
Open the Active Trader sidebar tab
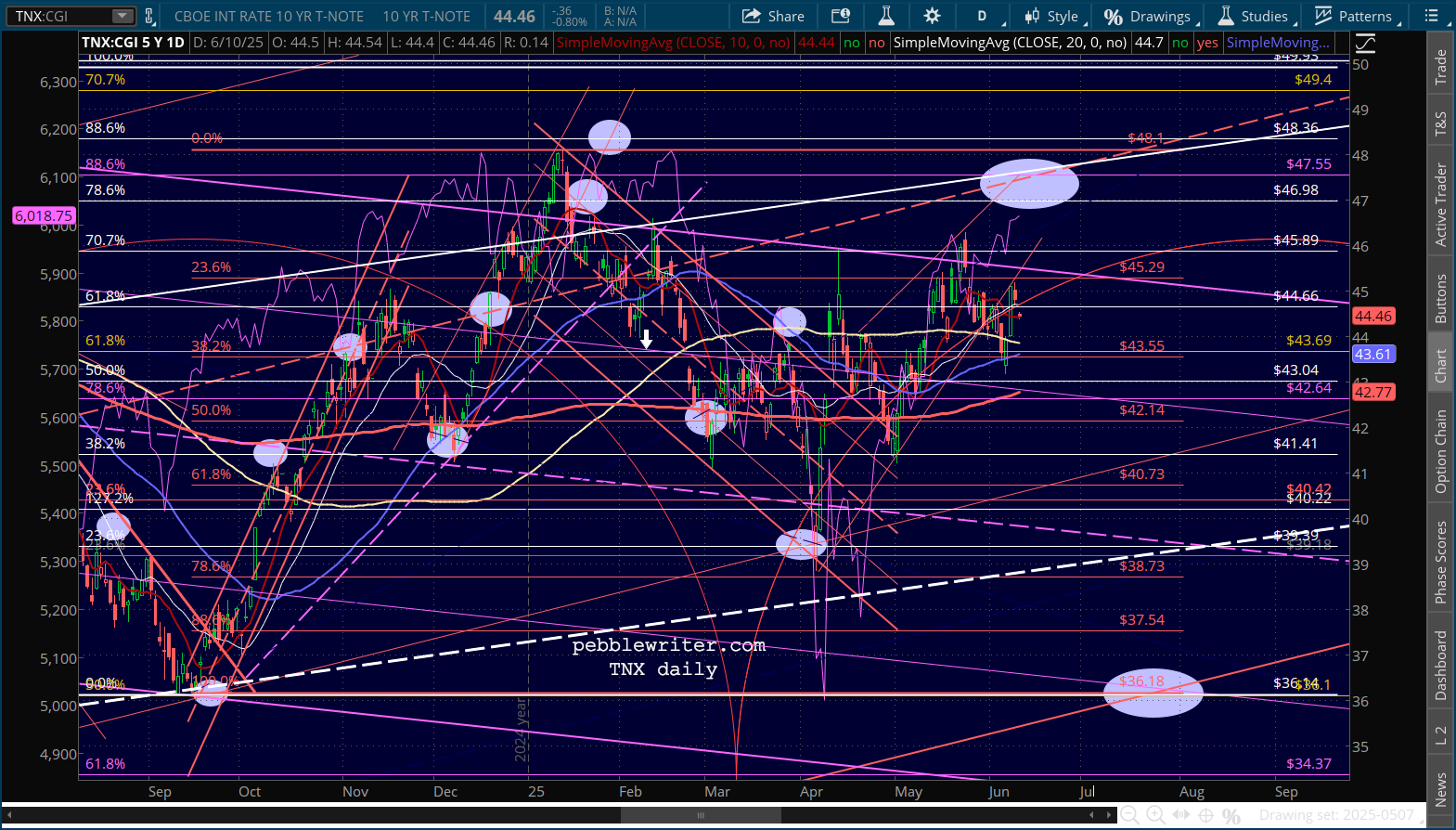point(1440,204)
